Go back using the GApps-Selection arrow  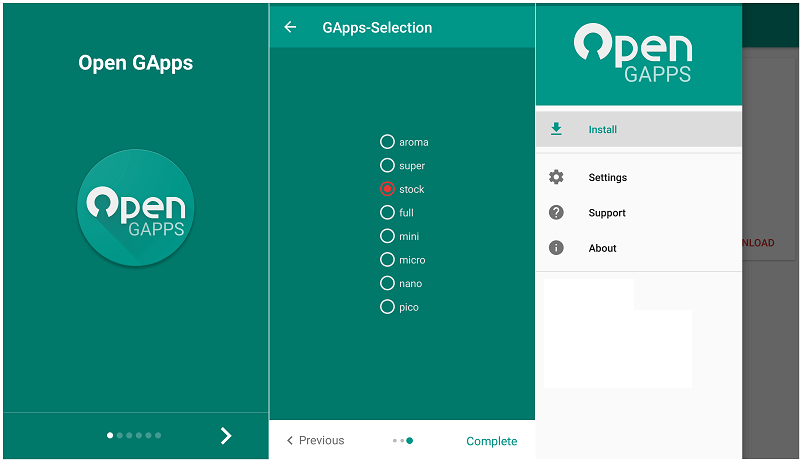coord(290,27)
